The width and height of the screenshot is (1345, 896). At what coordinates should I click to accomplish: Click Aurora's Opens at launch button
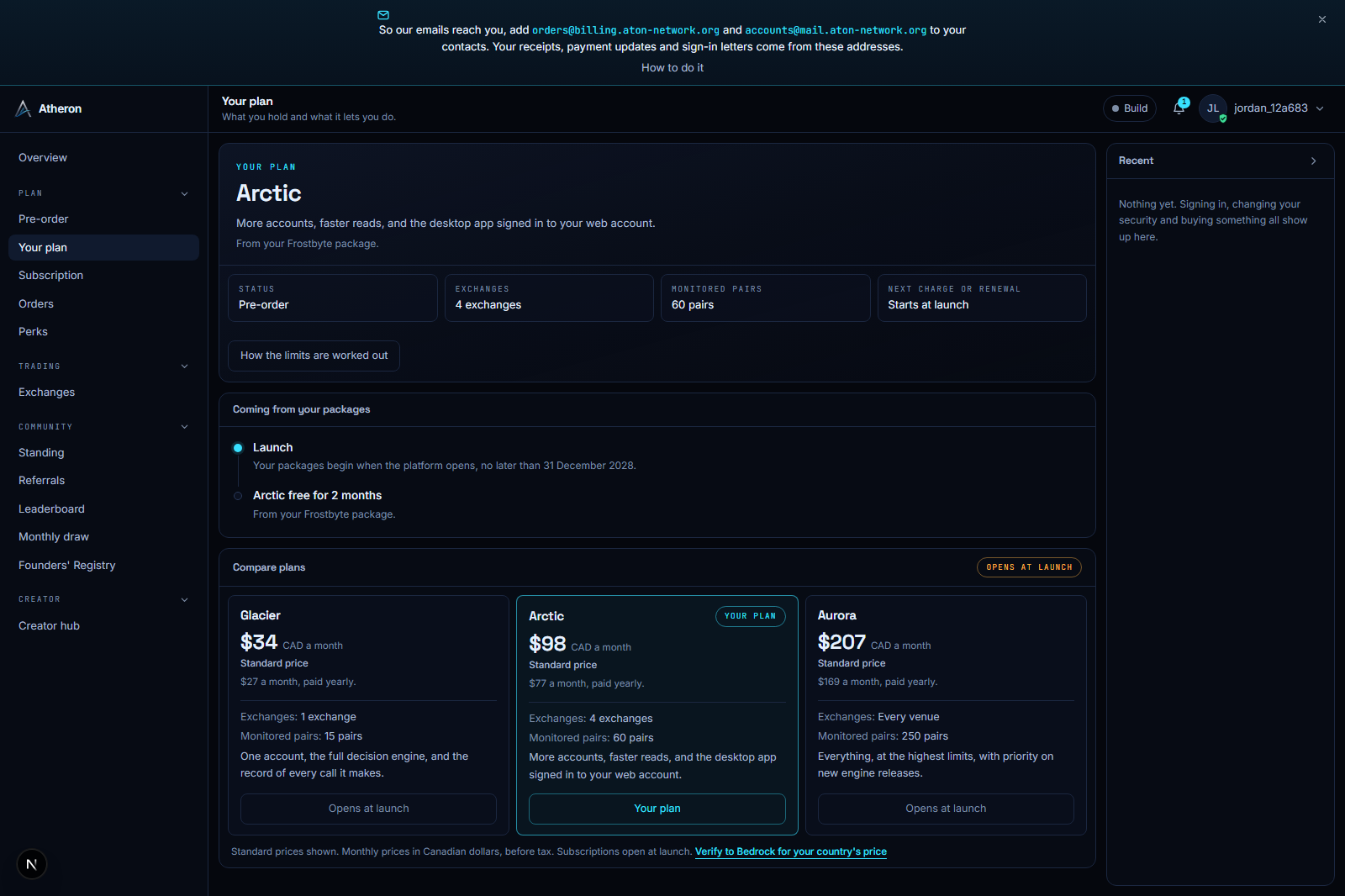pyautogui.click(x=946, y=809)
